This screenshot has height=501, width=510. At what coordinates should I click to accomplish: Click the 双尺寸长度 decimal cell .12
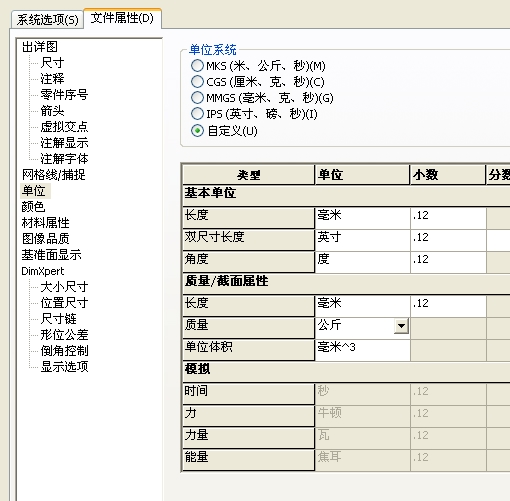[448, 240]
